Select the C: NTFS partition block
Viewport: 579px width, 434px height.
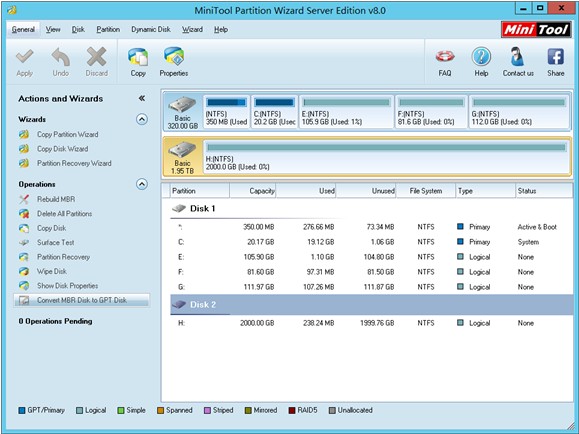[274, 112]
